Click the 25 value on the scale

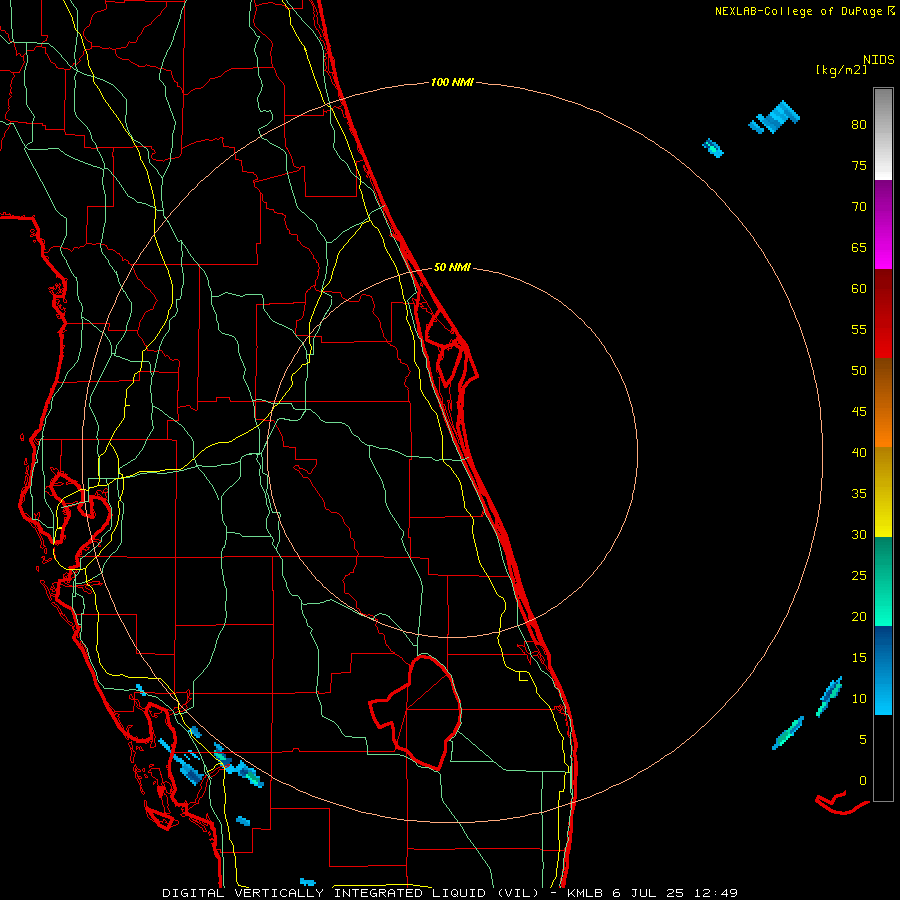pos(859,576)
